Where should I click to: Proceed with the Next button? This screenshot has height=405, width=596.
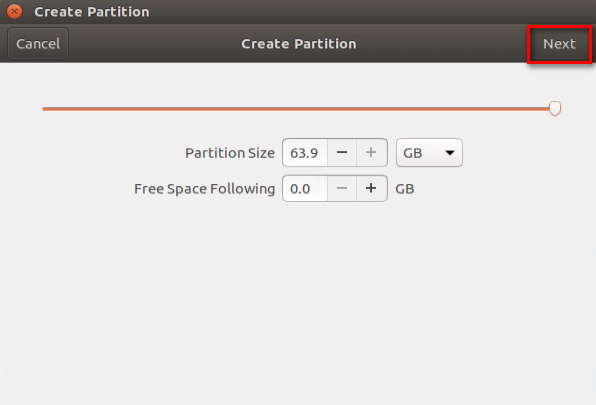(x=559, y=44)
